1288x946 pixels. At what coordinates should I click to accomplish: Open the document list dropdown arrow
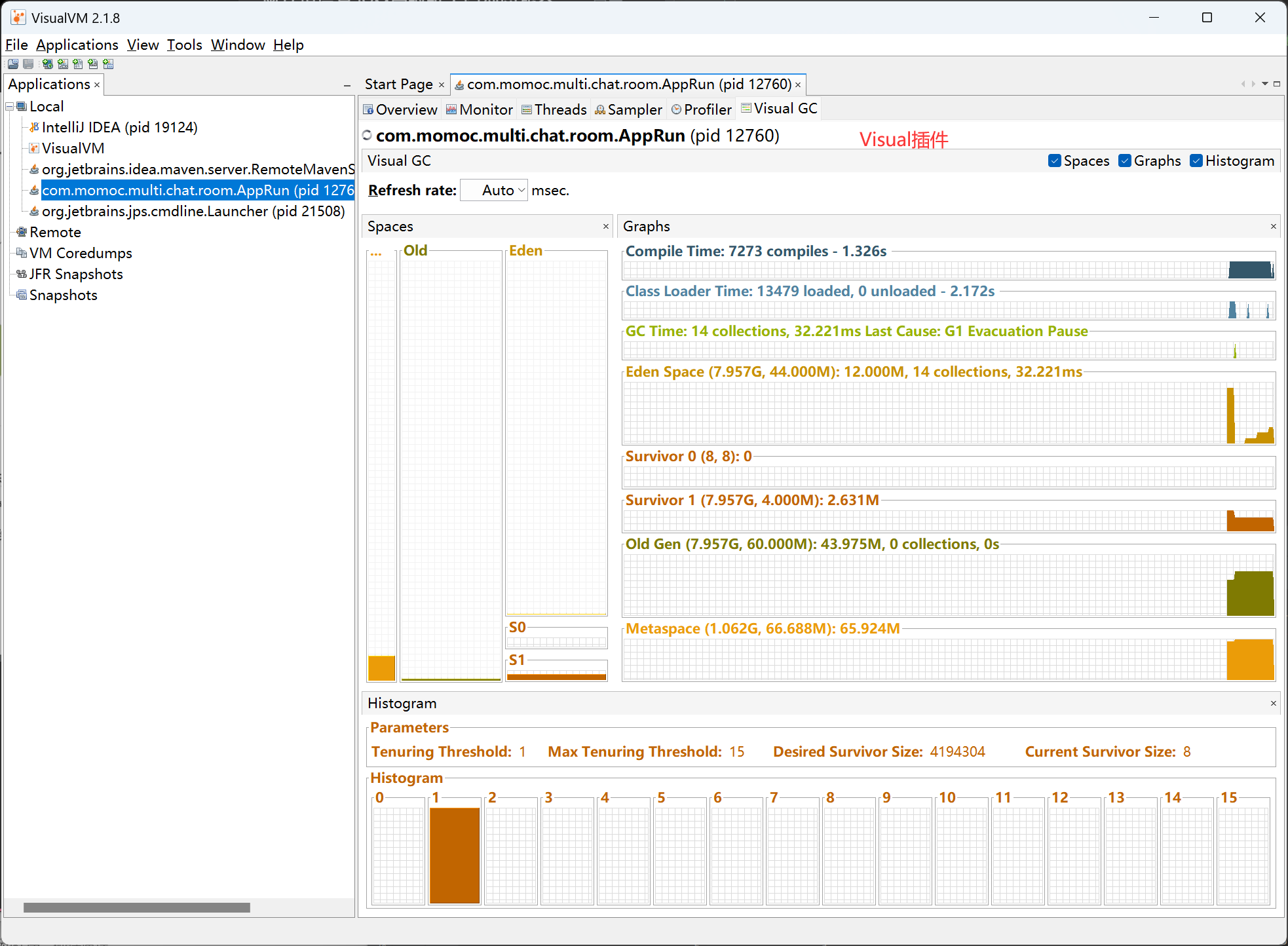[x=1265, y=84]
